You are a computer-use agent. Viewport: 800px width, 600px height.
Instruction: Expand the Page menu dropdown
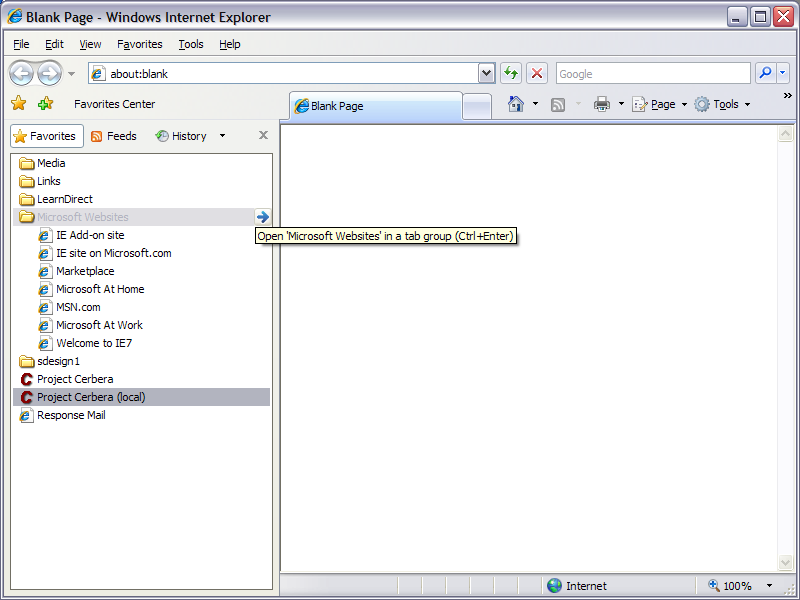click(684, 105)
